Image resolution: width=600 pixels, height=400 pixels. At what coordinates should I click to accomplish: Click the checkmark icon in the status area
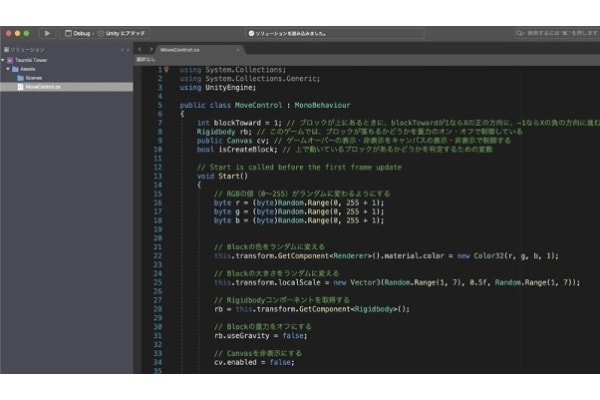pos(251,34)
